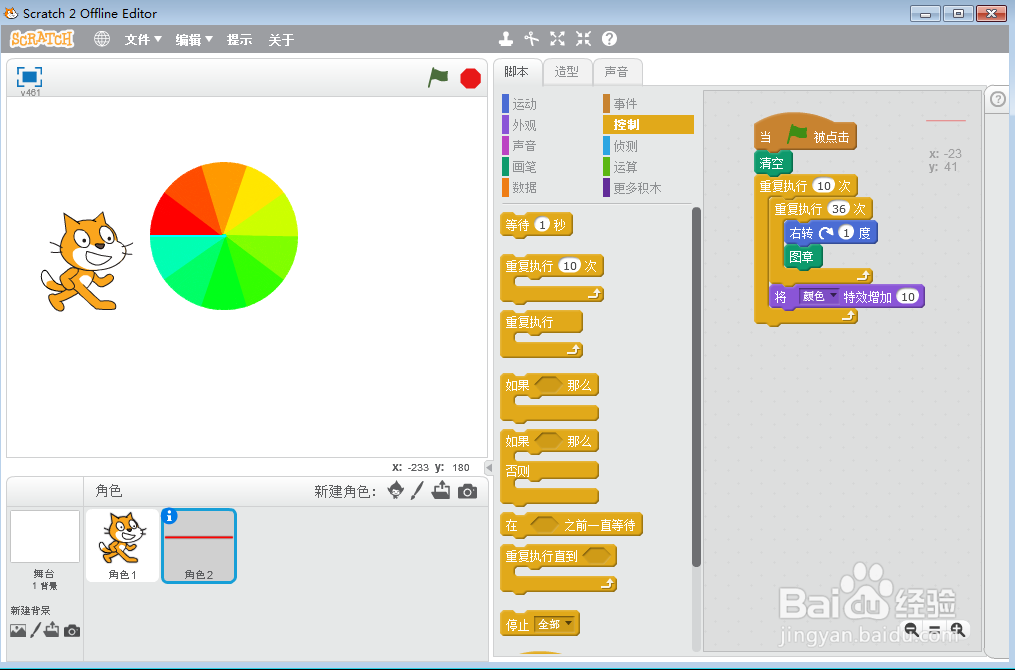Select the 数据 data category
The height and width of the screenshot is (670, 1015).
[x=524, y=188]
